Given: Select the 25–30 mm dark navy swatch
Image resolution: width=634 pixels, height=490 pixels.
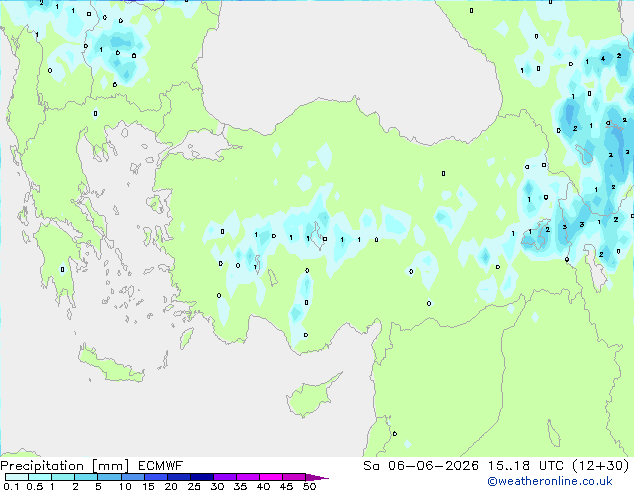Looking at the screenshot, I should pos(202,477).
